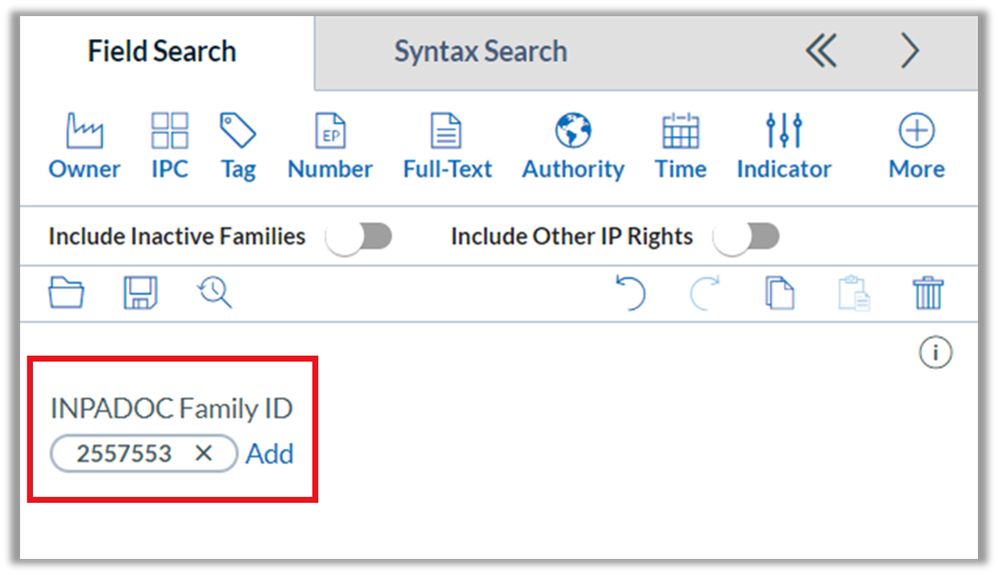This screenshot has height=575, width=998.
Task: Toggle Include Other IP Rights
Action: tap(746, 237)
